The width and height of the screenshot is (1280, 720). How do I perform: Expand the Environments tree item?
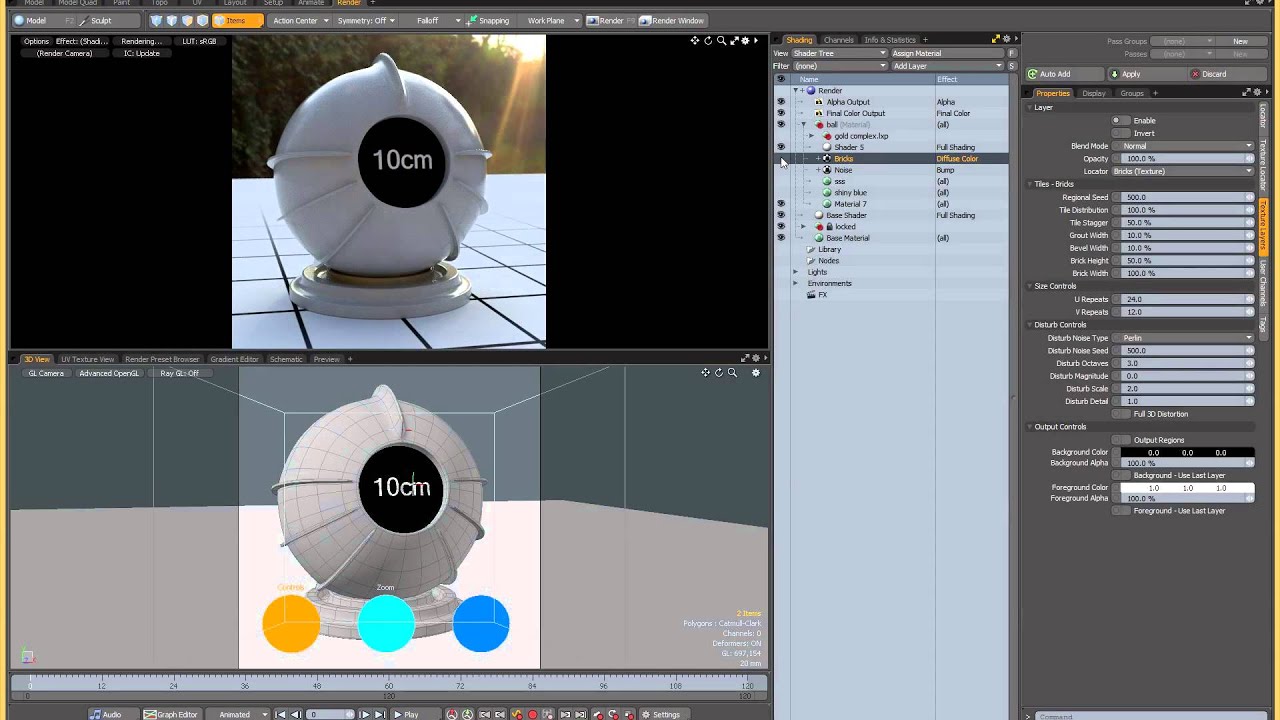point(796,283)
